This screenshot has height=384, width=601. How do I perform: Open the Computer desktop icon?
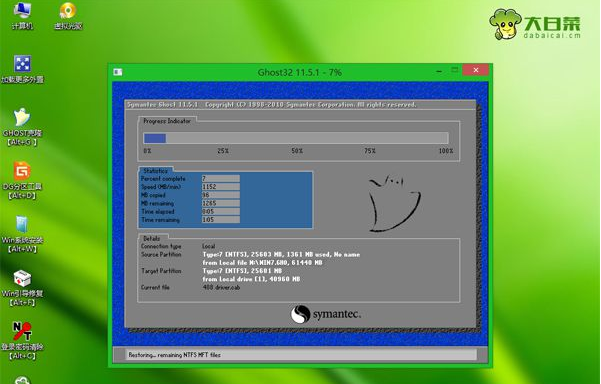(22, 15)
